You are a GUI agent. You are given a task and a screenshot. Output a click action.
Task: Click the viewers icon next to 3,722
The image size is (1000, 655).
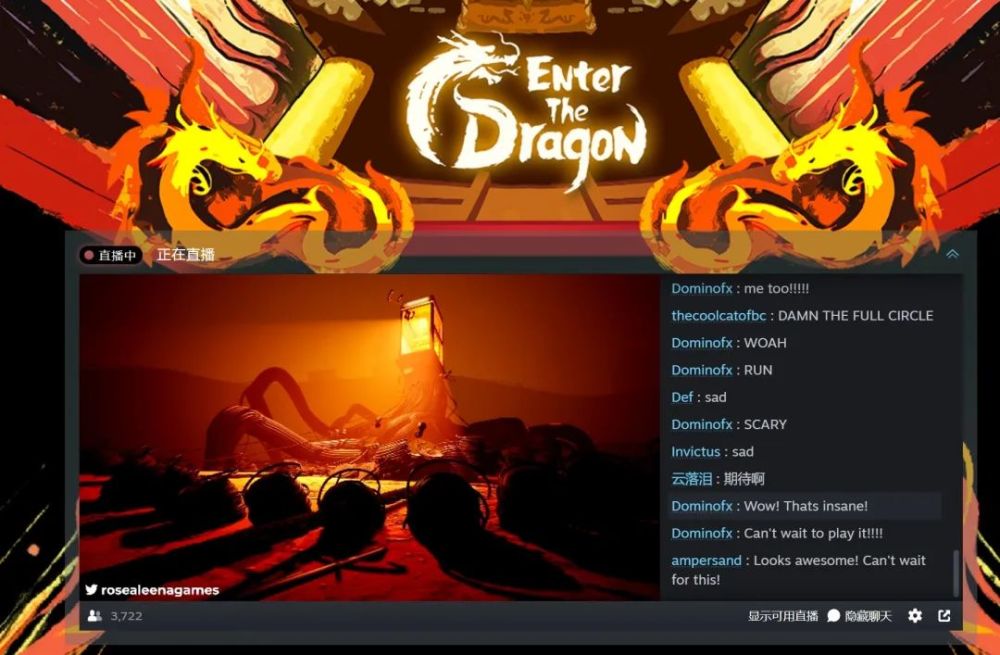pyautogui.click(x=95, y=616)
